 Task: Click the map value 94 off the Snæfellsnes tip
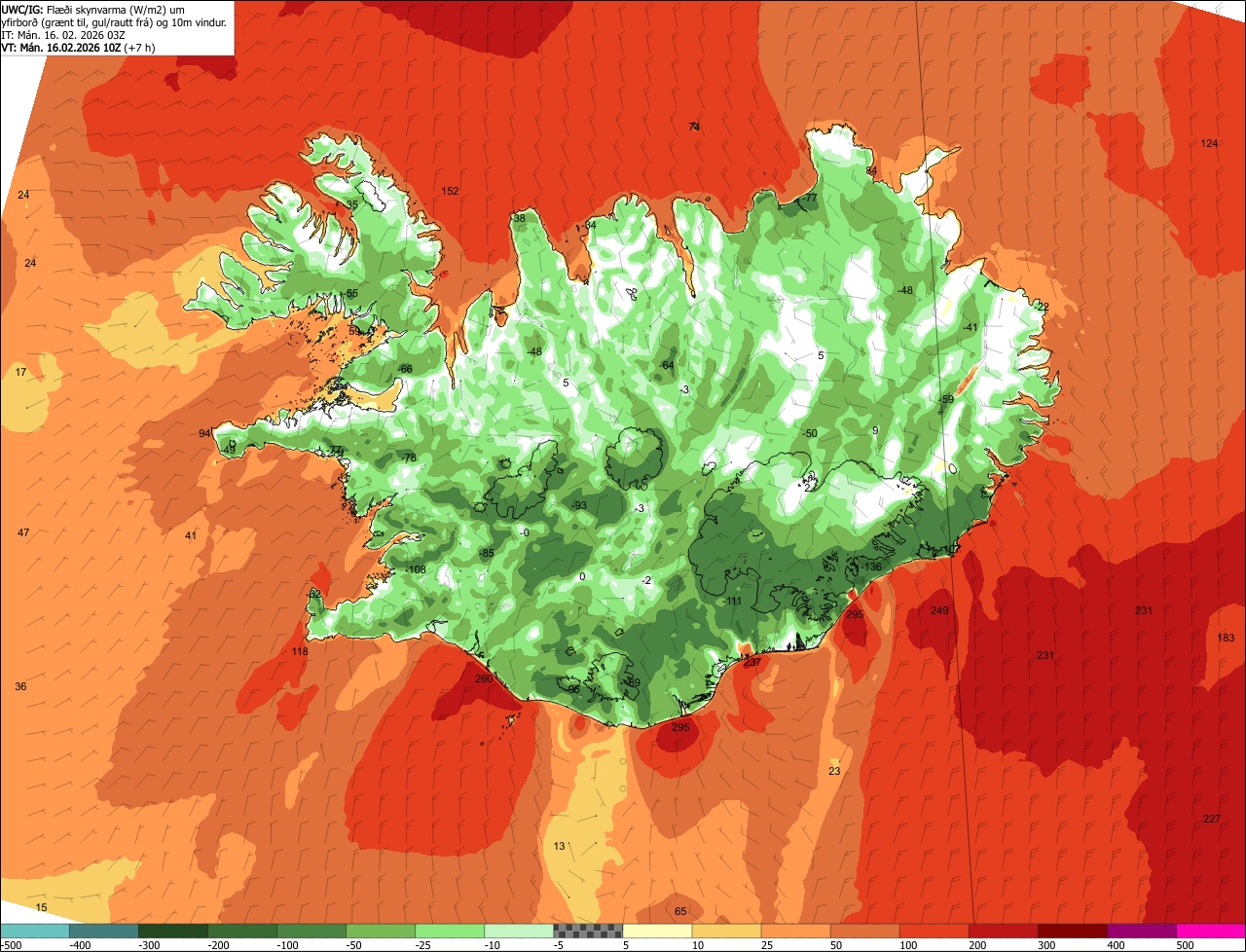click(x=204, y=434)
